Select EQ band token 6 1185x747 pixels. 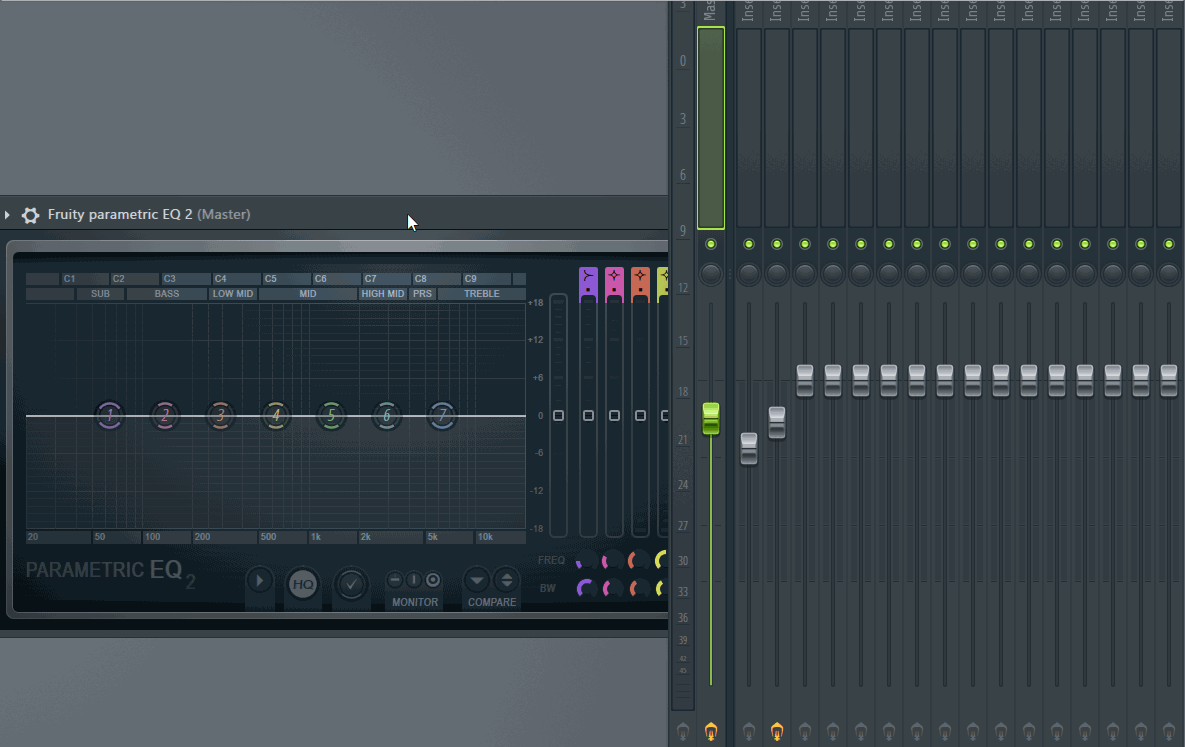pos(386,415)
